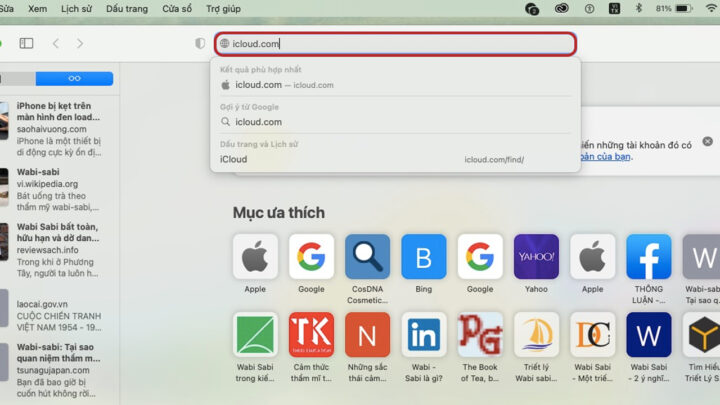This screenshot has width=720, height=405.
Task: Open reading list item laocai.gov.vn
Action: (x=55, y=315)
